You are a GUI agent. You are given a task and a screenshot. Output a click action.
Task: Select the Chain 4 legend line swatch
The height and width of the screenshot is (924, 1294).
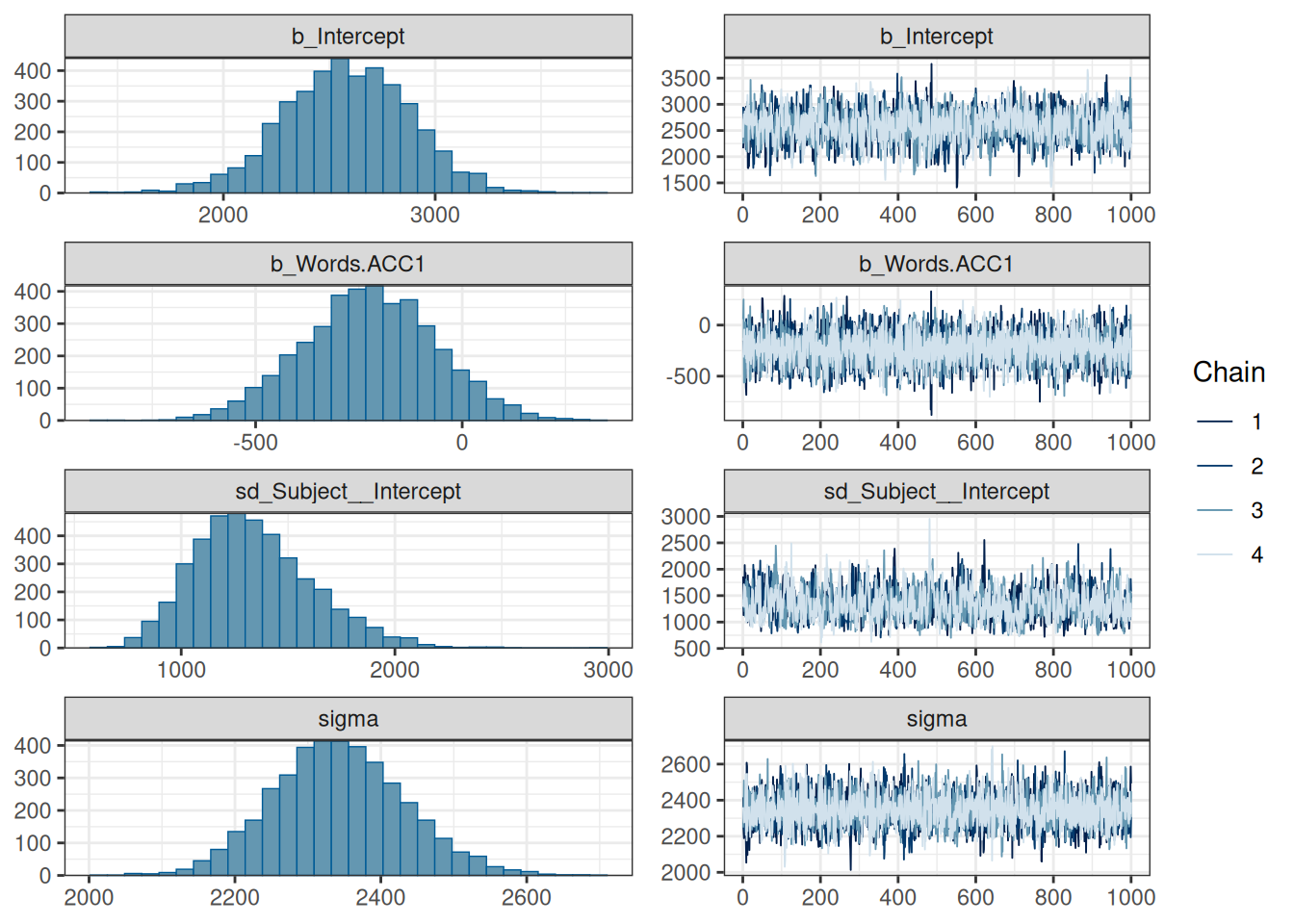pos(1215,554)
